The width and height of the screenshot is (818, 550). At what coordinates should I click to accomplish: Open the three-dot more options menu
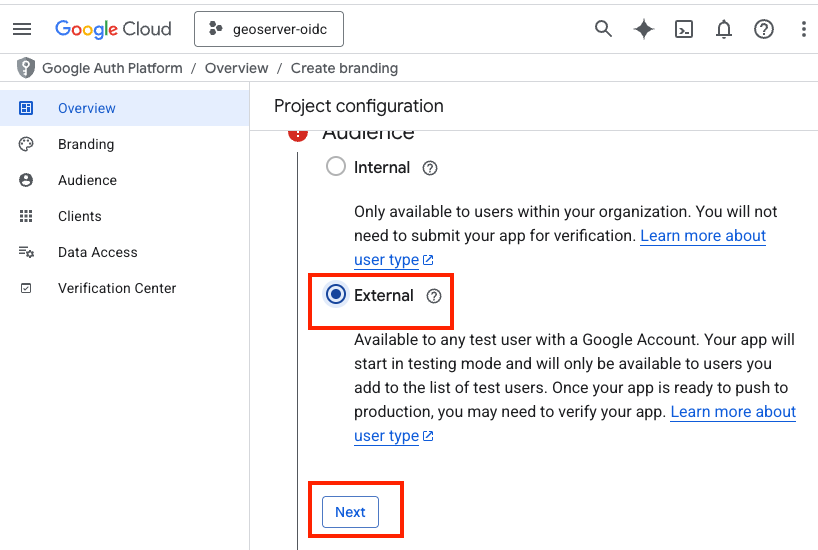coord(803,29)
